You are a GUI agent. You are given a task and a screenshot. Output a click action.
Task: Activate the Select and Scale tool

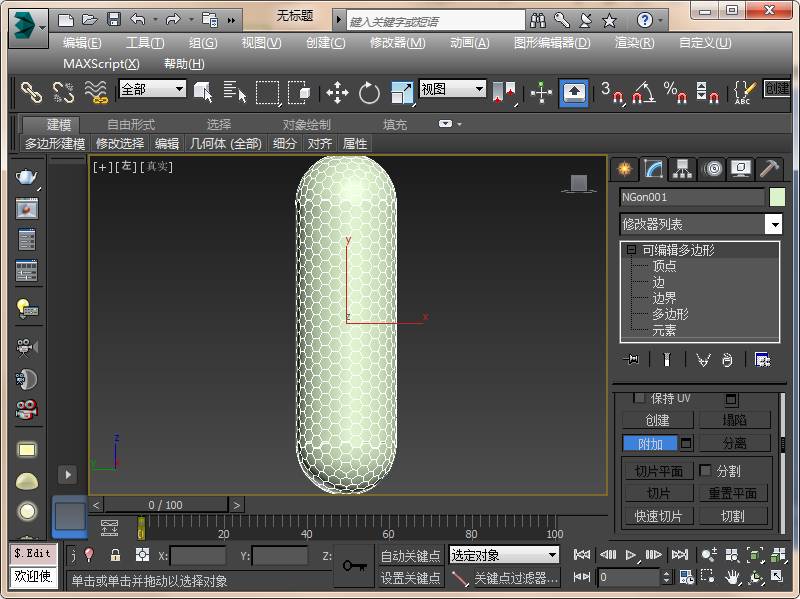(402, 93)
